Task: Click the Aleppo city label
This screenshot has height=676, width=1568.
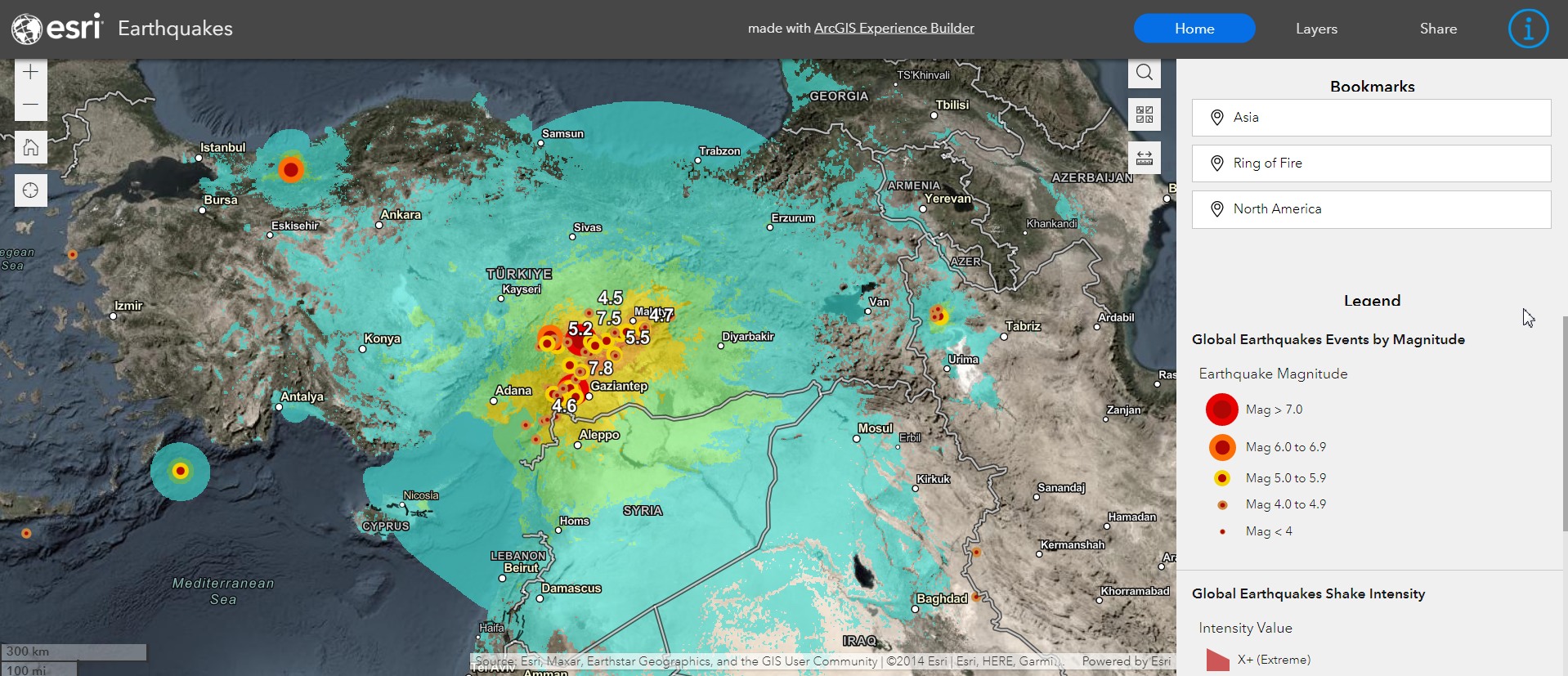Action: pos(599,435)
